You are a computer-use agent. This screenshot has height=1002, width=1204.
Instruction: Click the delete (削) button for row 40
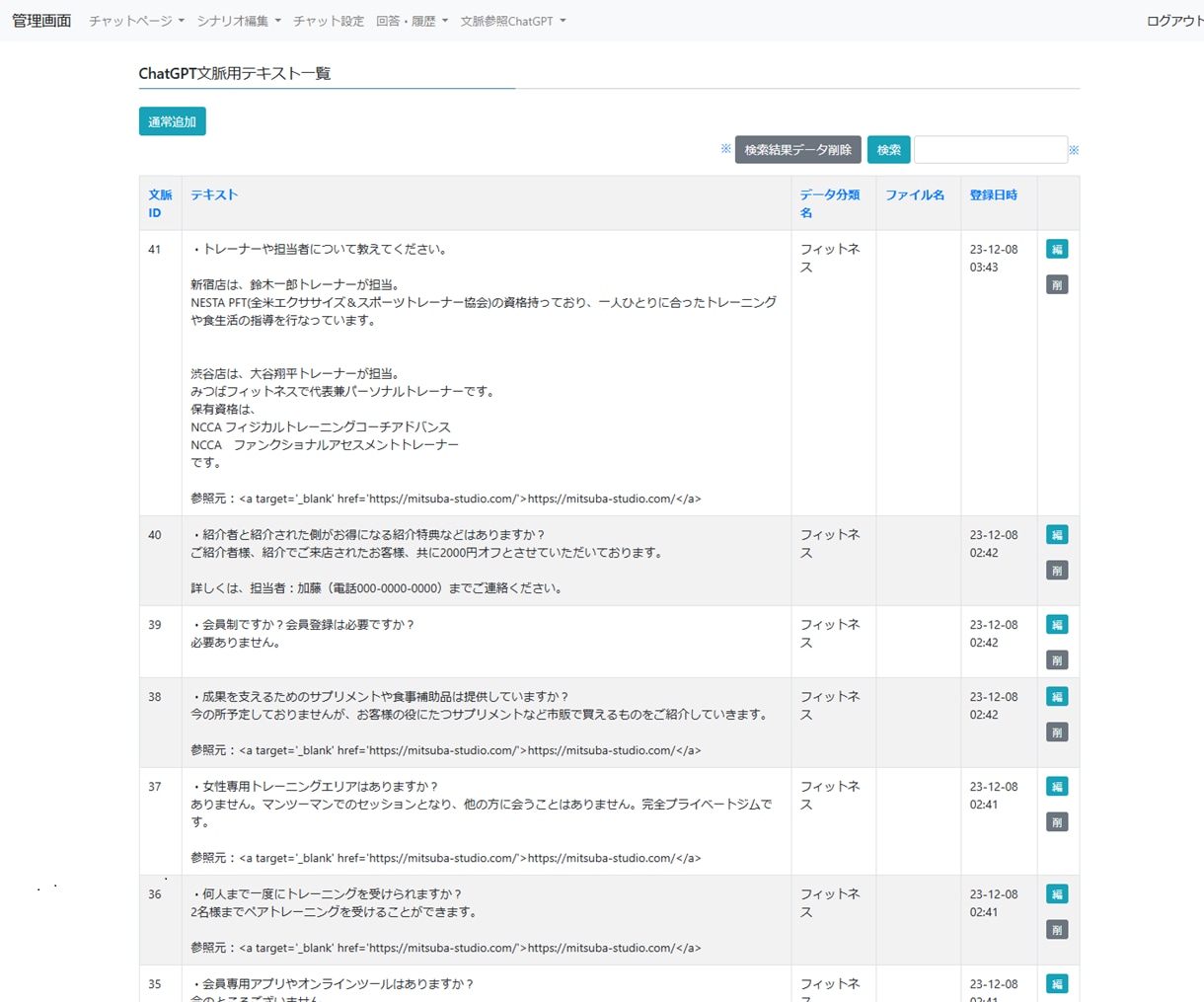click(1057, 571)
